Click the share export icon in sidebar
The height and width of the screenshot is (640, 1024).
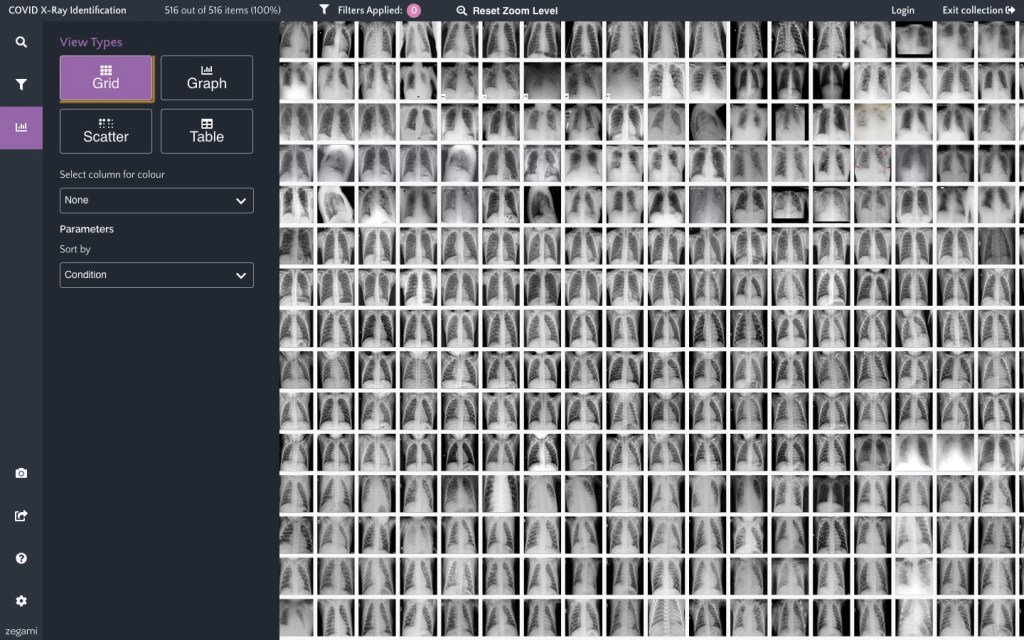21,516
